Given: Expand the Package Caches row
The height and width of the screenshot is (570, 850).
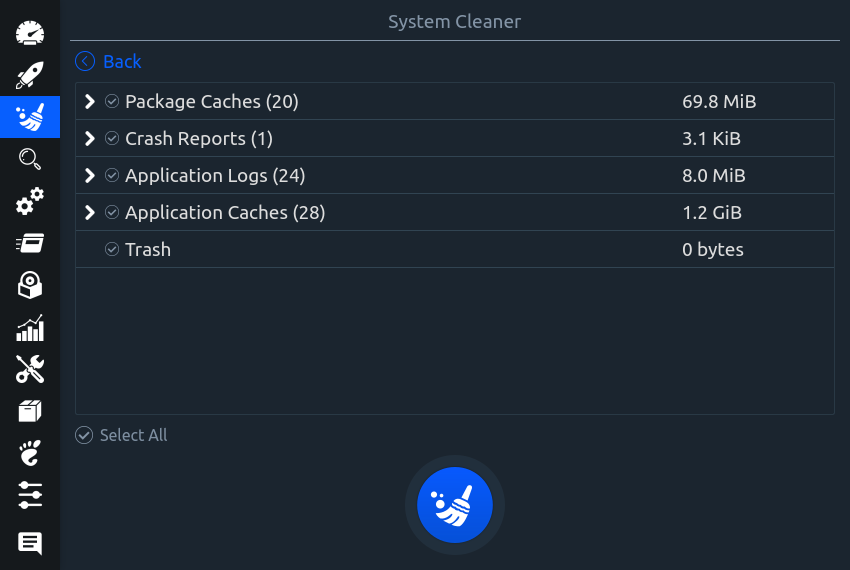Looking at the screenshot, I should pos(90,101).
